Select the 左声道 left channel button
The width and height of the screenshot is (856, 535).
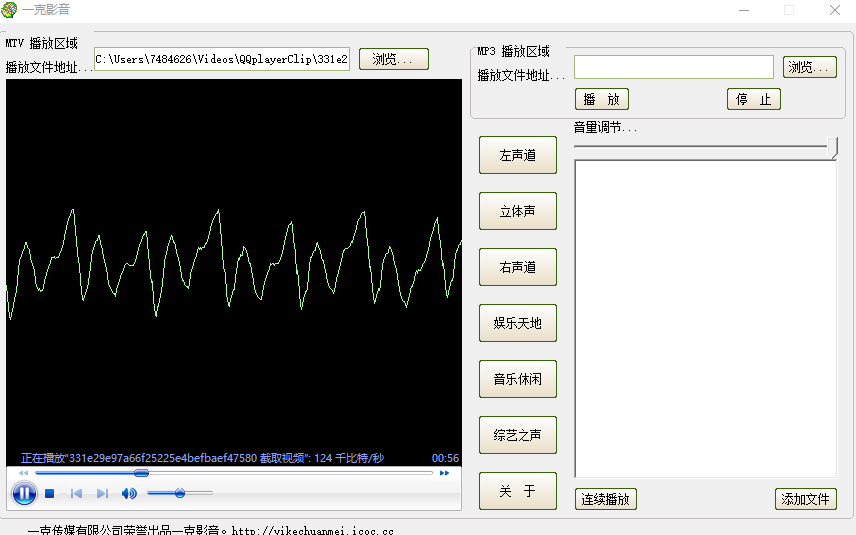518,155
